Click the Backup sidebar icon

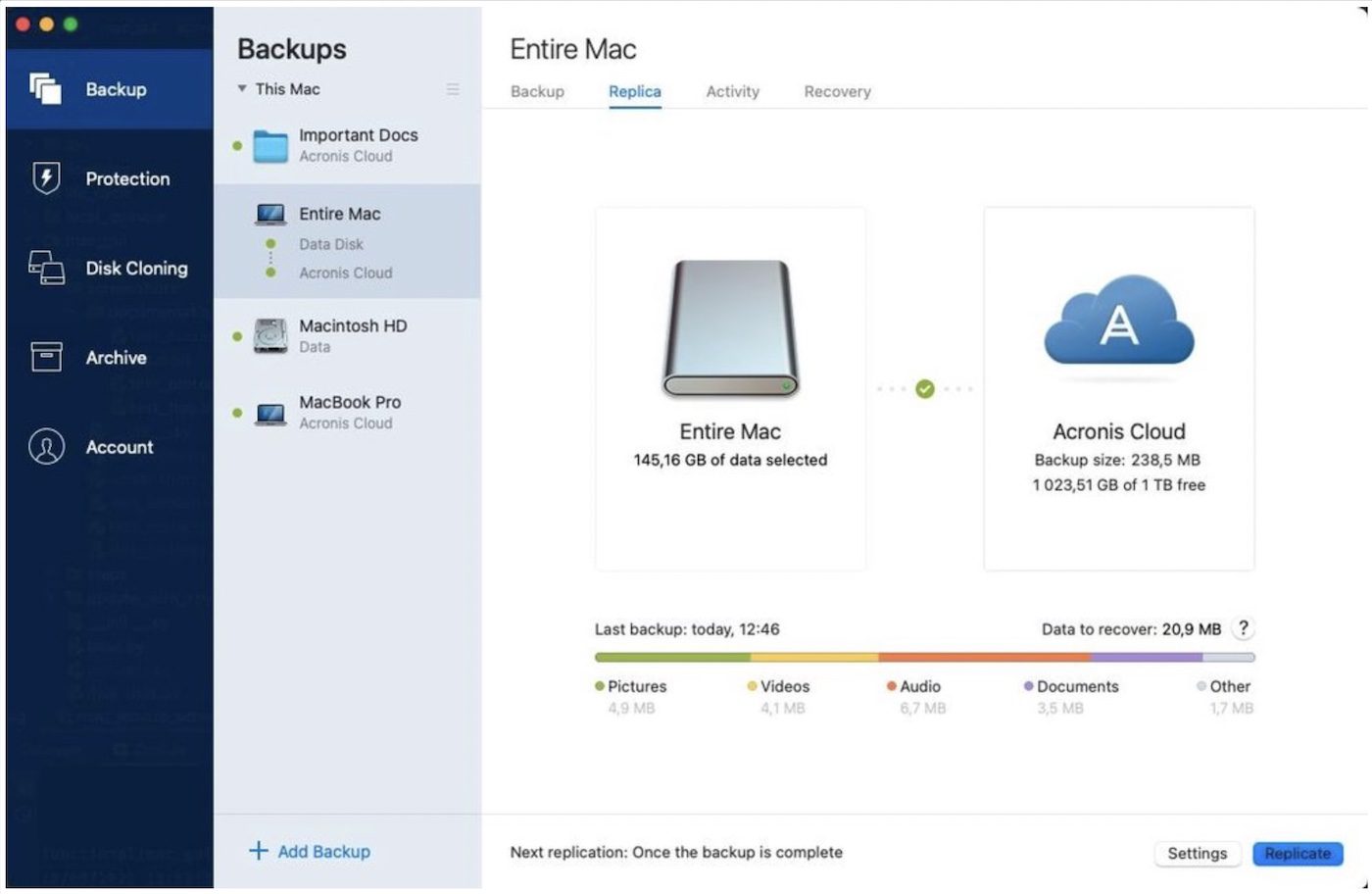click(x=45, y=89)
